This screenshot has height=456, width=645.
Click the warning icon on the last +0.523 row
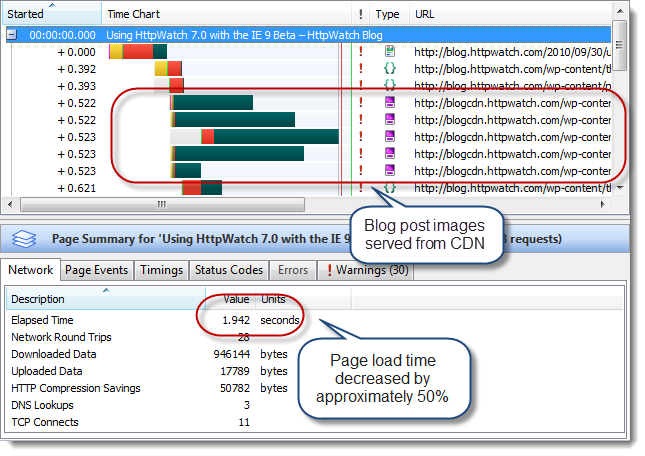tap(361, 171)
